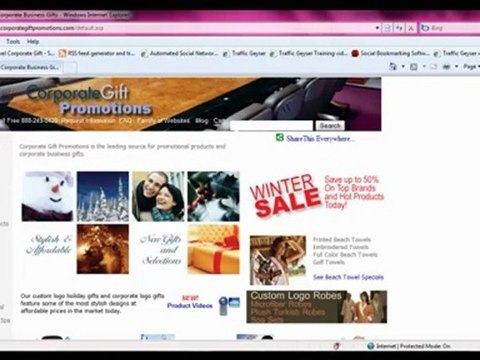Screen dimensions: 480x360
Task: Open the Request Information link
Action: [x=89, y=121]
